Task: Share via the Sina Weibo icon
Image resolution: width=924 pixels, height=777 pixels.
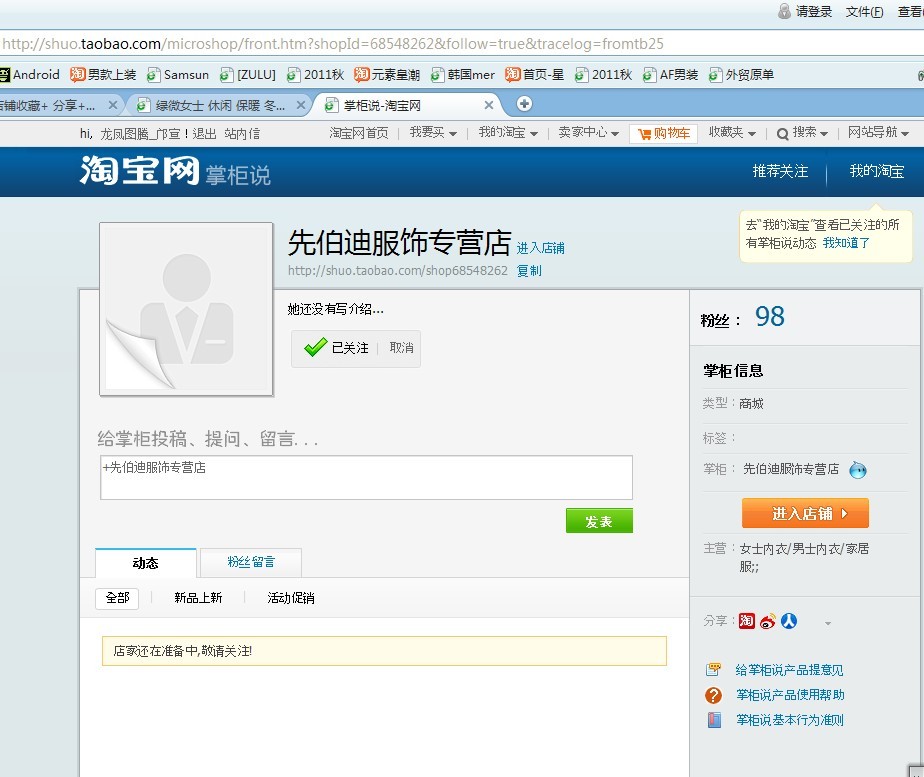Action: (x=767, y=621)
